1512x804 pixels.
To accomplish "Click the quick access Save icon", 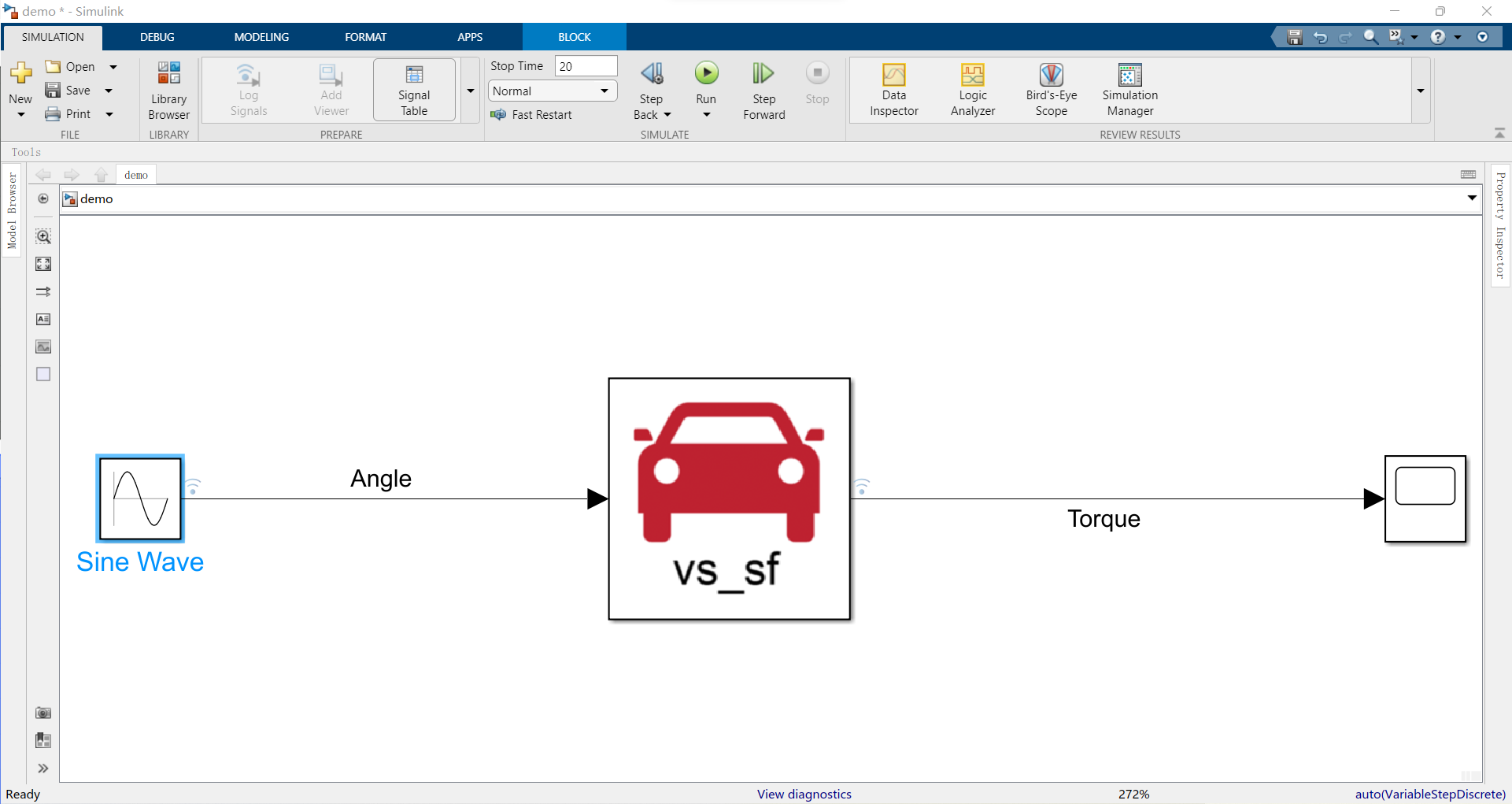I will pyautogui.click(x=1295, y=37).
